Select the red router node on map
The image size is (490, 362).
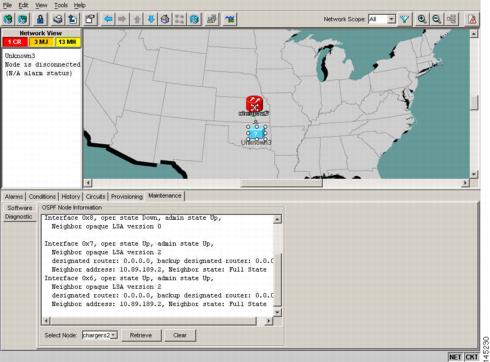pyautogui.click(x=254, y=104)
